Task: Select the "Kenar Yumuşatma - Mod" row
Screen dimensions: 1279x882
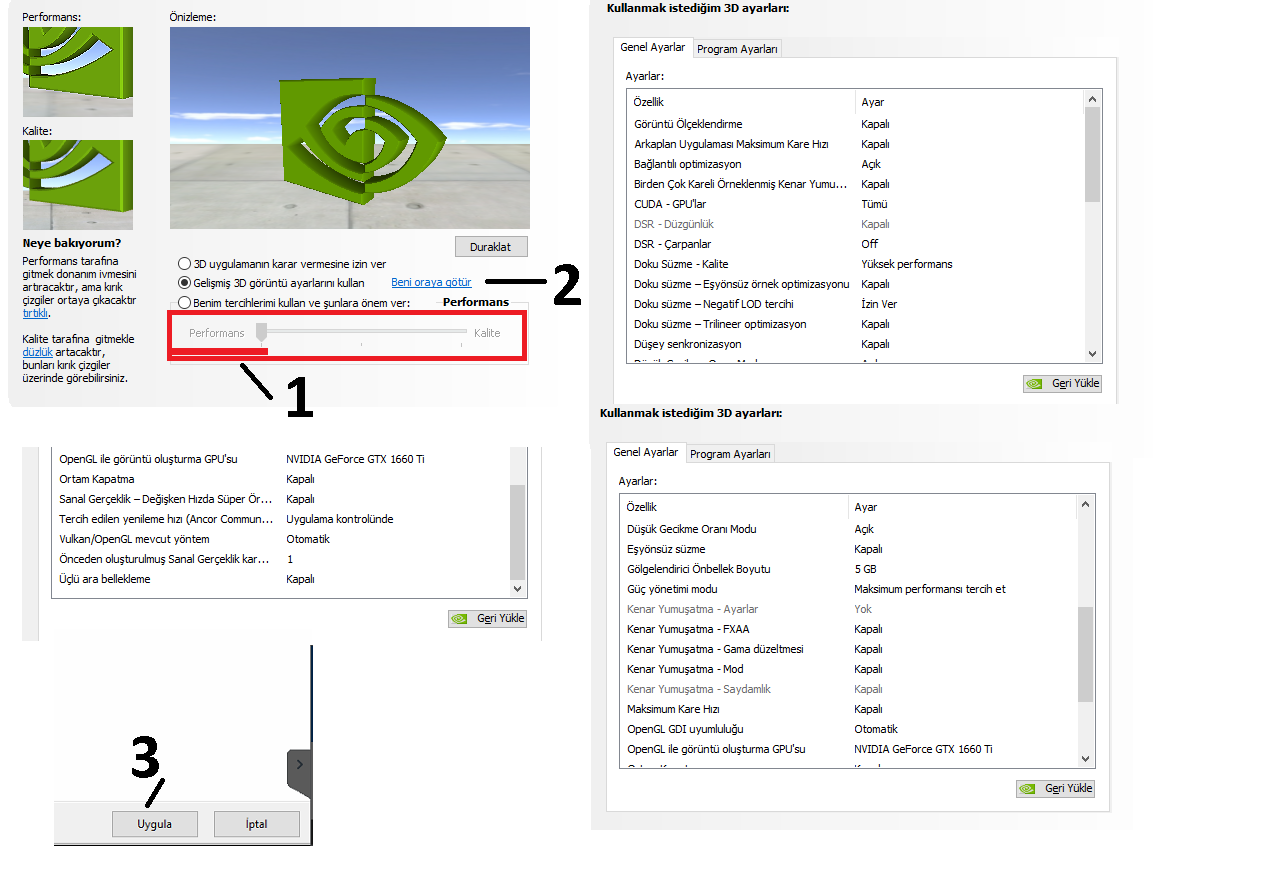Action: 848,669
